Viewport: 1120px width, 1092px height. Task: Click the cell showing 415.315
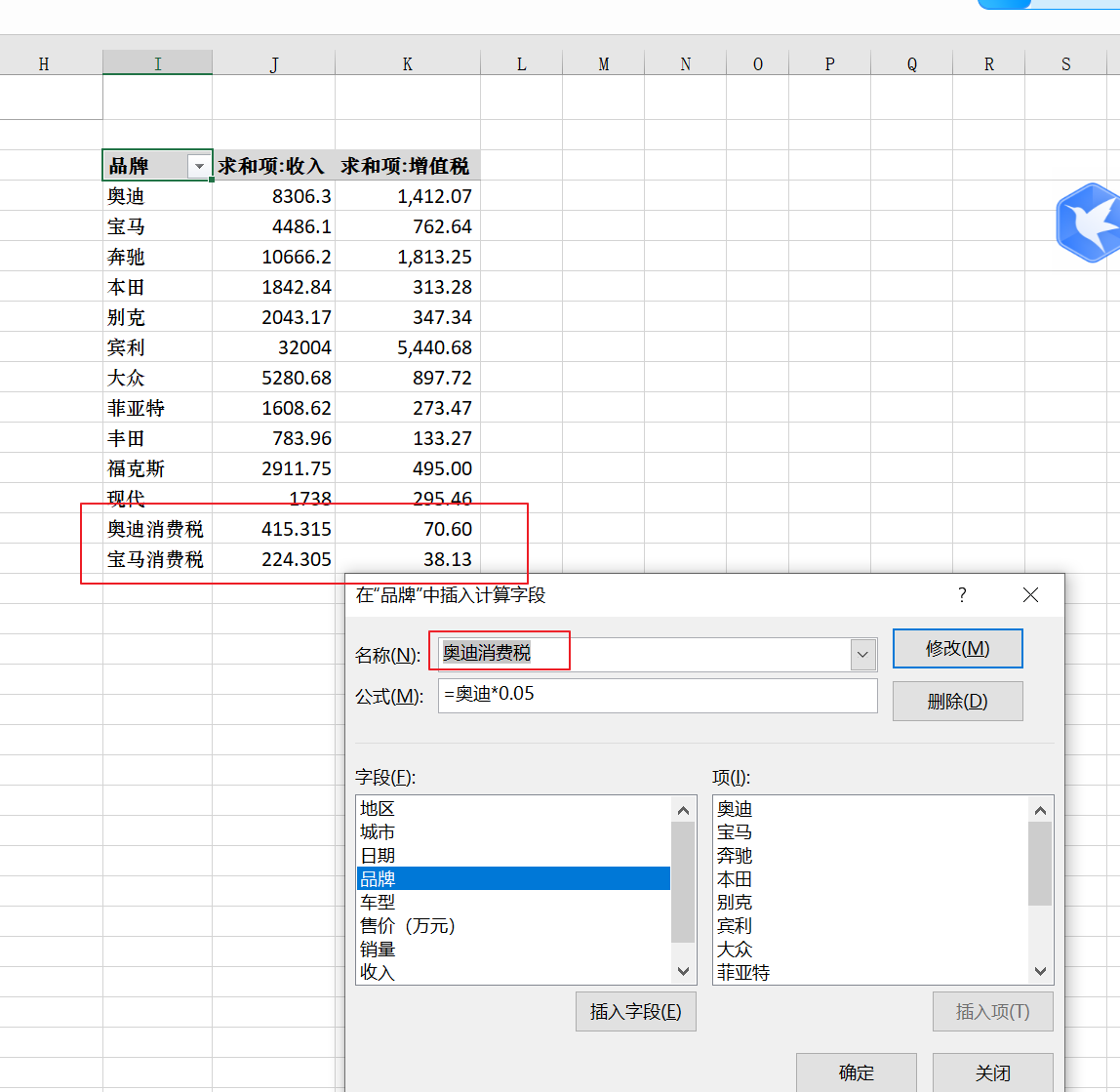tap(273, 529)
